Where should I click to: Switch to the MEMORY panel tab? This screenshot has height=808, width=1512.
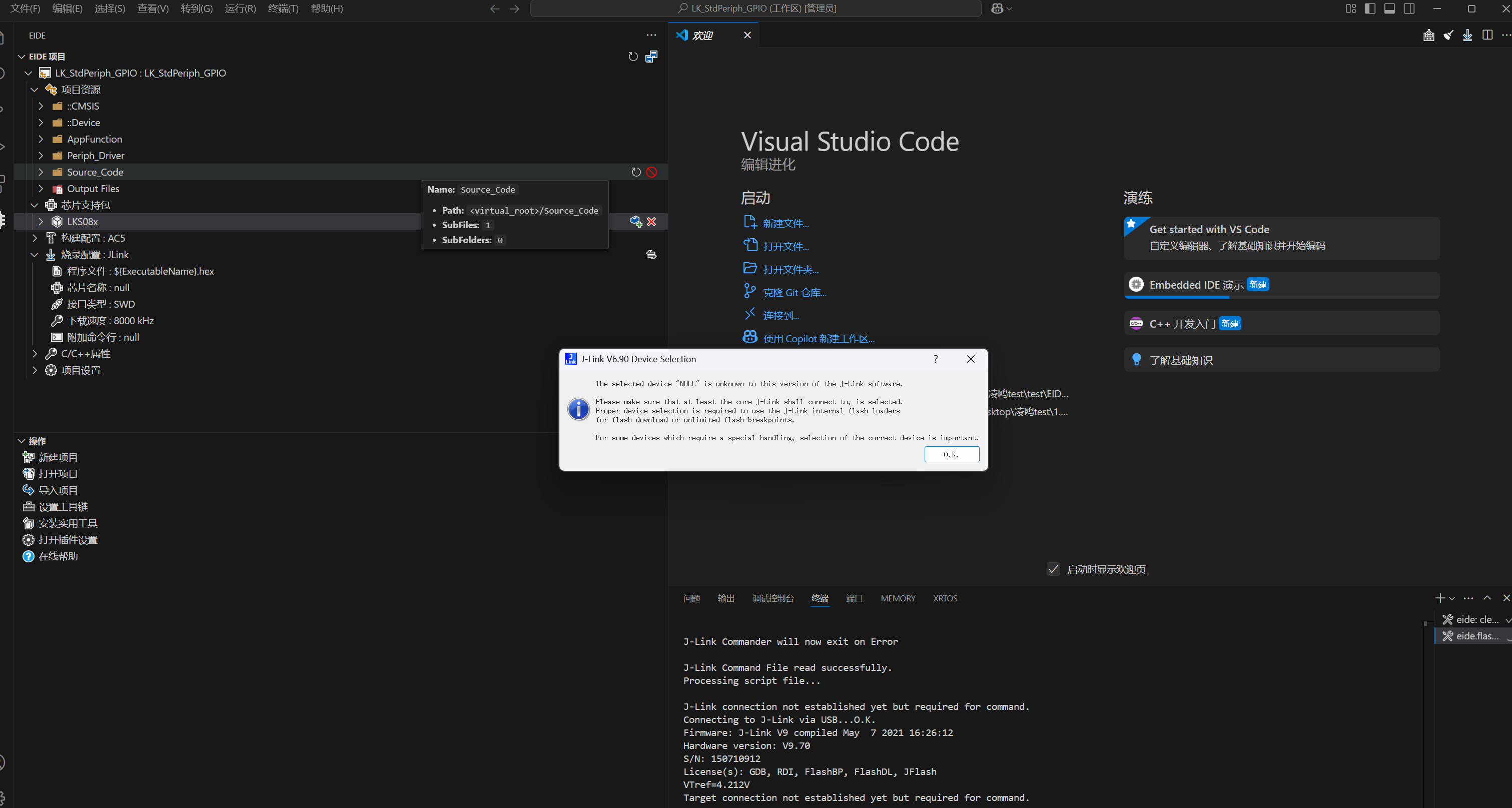pos(898,598)
